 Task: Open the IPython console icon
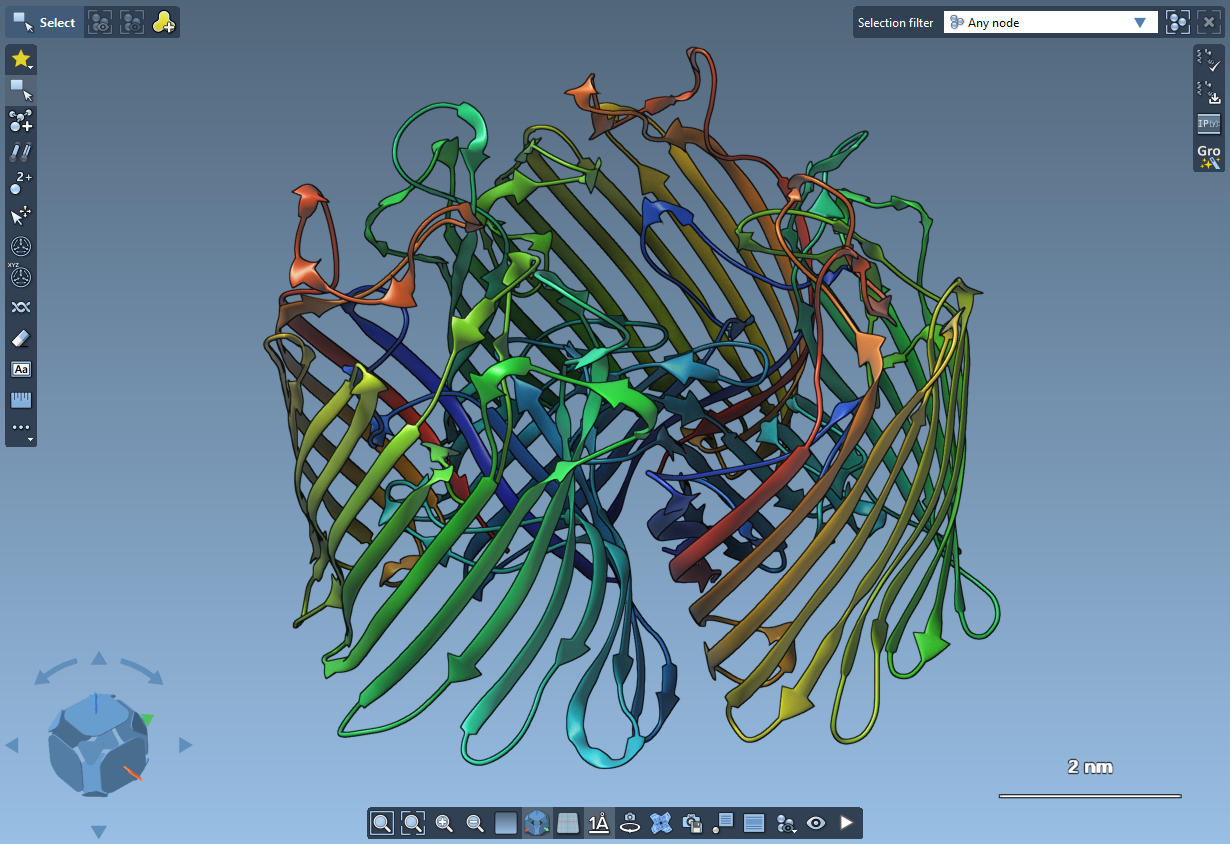coord(1208,124)
